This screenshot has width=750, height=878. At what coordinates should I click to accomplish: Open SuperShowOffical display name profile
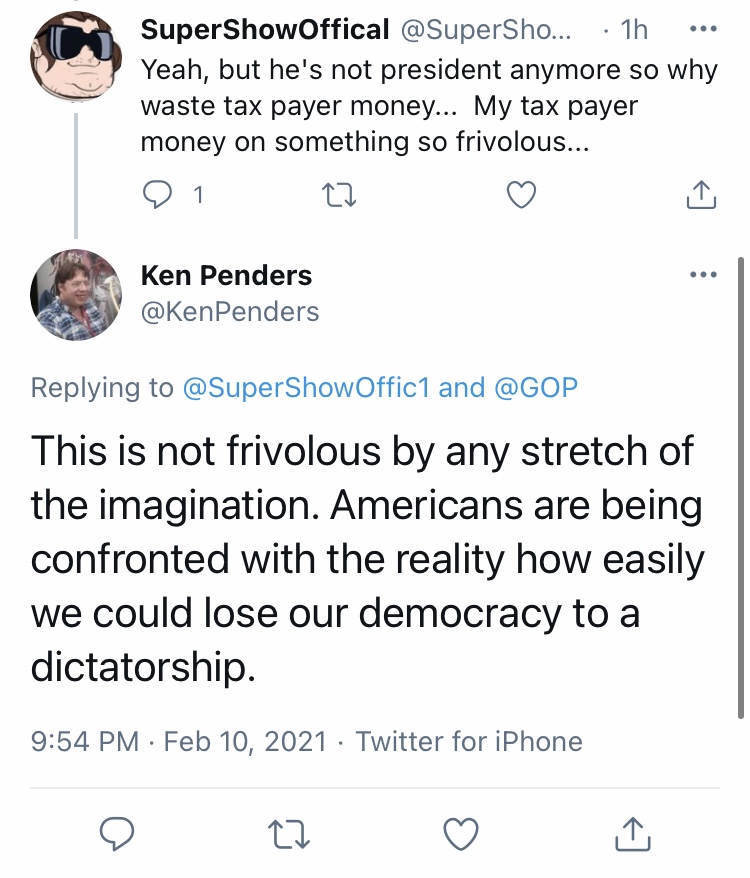[265, 29]
